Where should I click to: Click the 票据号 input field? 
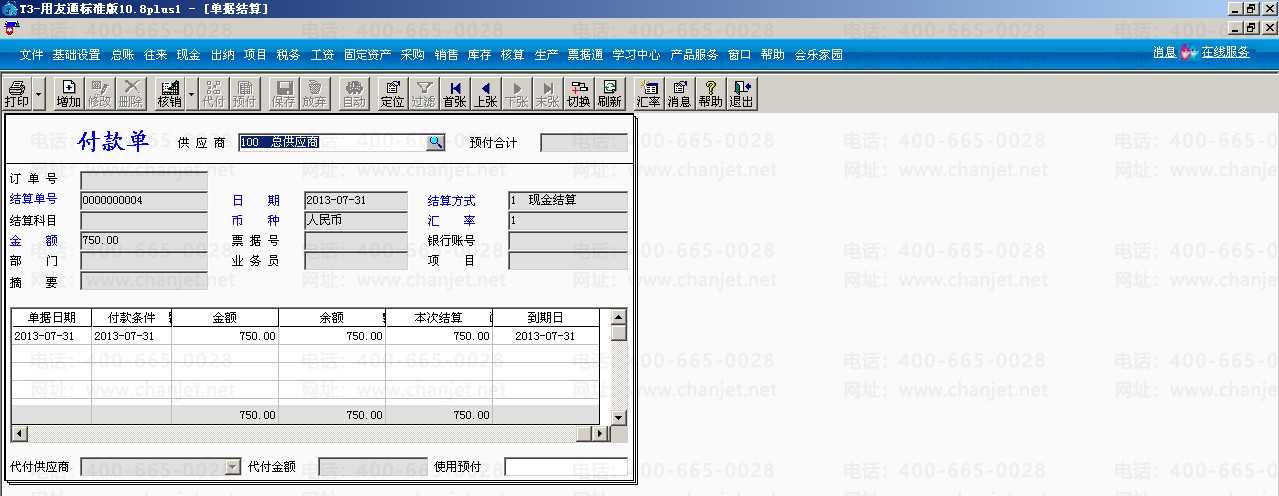pos(356,240)
